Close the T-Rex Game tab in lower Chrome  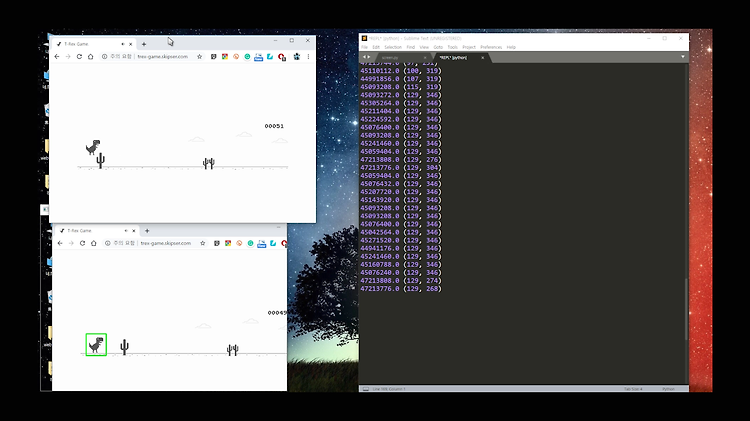(x=134, y=231)
